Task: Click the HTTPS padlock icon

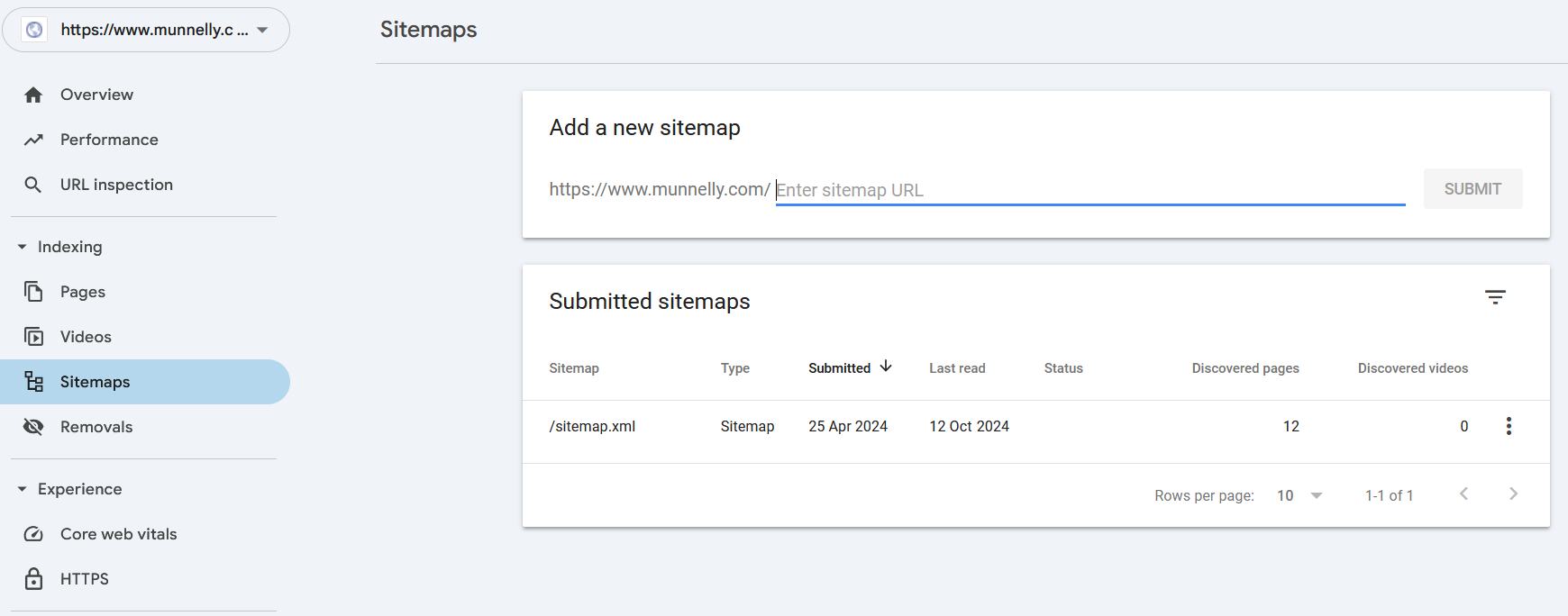Action: pyautogui.click(x=33, y=578)
